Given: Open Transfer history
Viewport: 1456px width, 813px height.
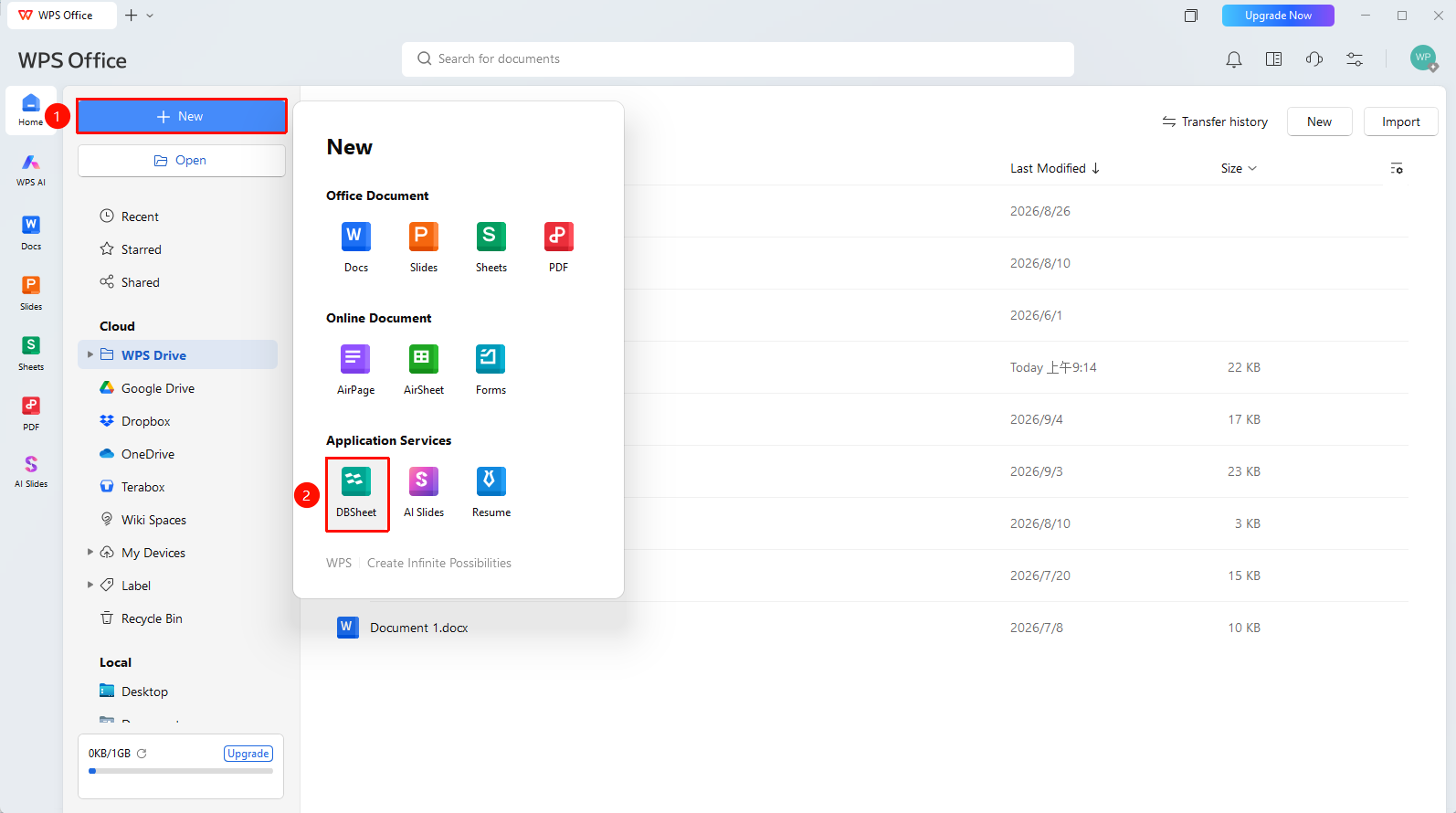Looking at the screenshot, I should [1215, 121].
